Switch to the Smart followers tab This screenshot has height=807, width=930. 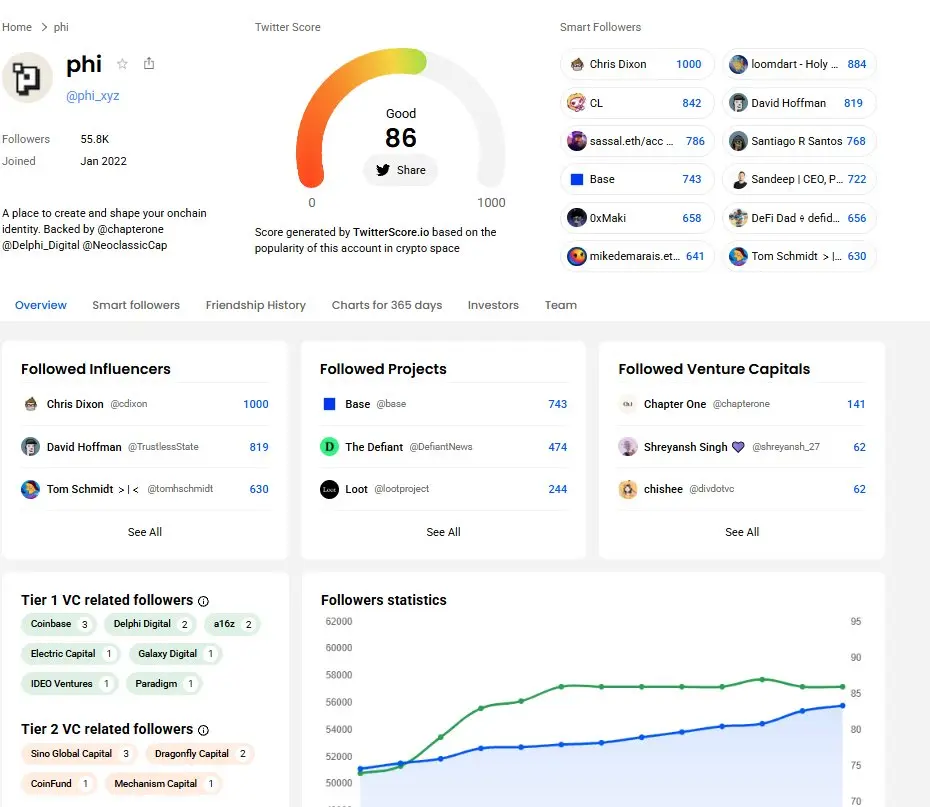136,305
